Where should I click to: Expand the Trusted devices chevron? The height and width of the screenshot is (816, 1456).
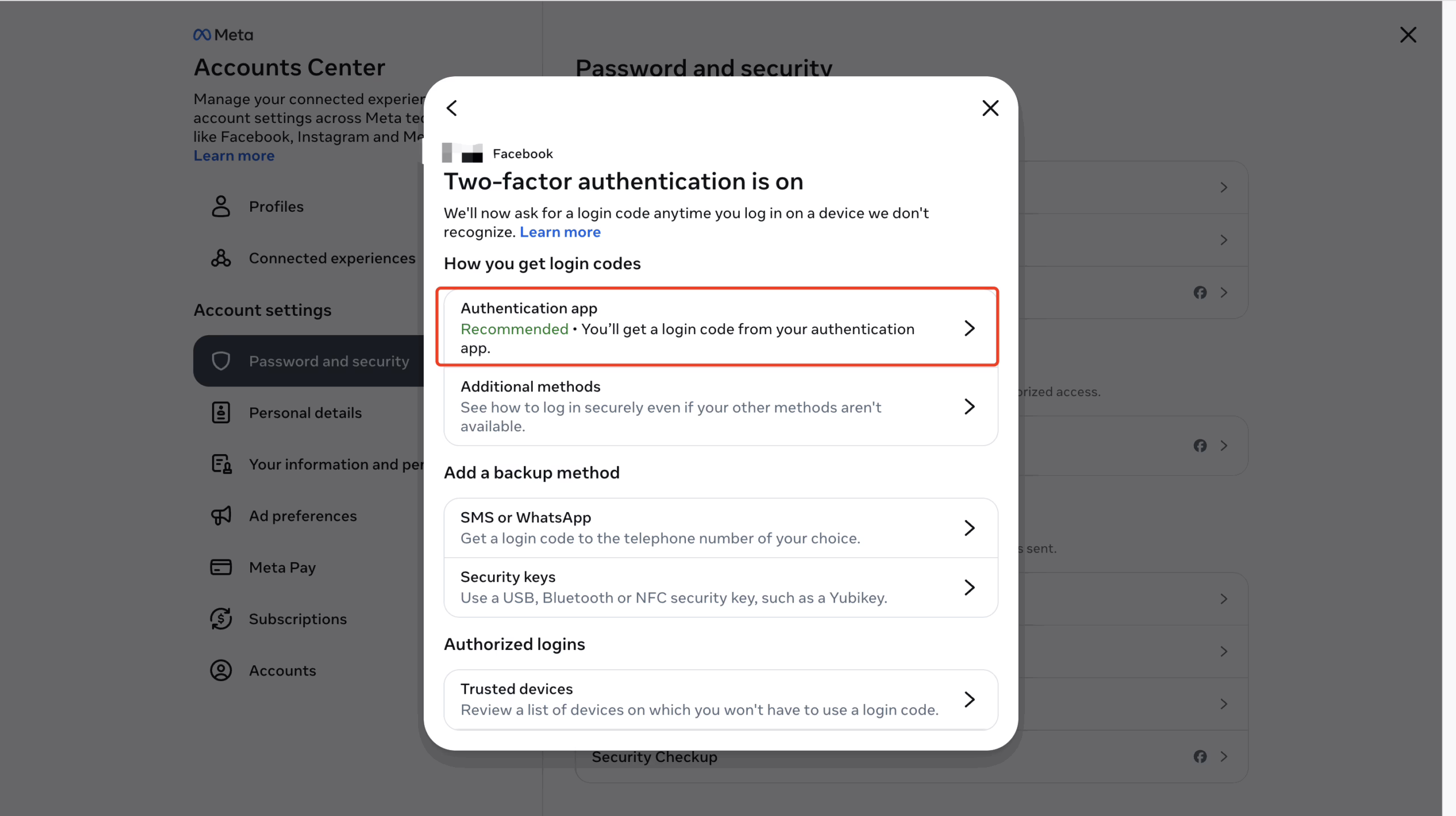pos(969,699)
